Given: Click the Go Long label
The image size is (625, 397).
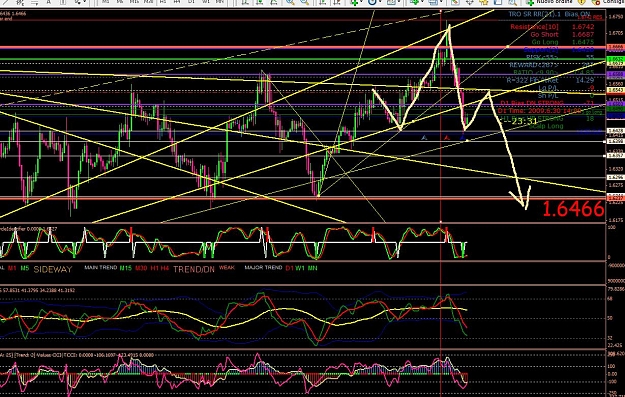Looking at the screenshot, I should point(545,42).
